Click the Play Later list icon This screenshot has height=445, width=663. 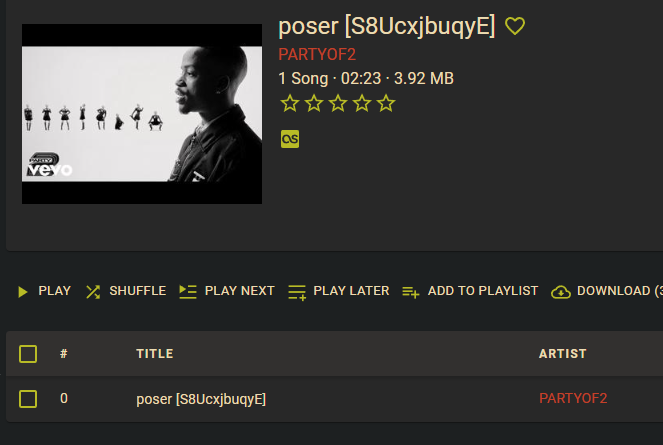coord(297,292)
